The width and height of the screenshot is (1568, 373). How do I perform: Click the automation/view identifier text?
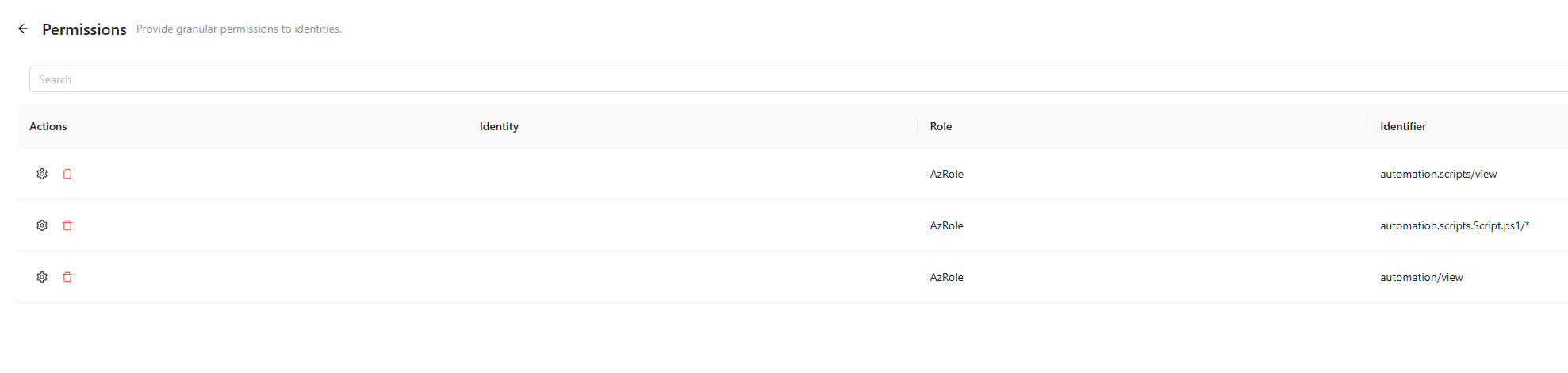(x=1421, y=277)
